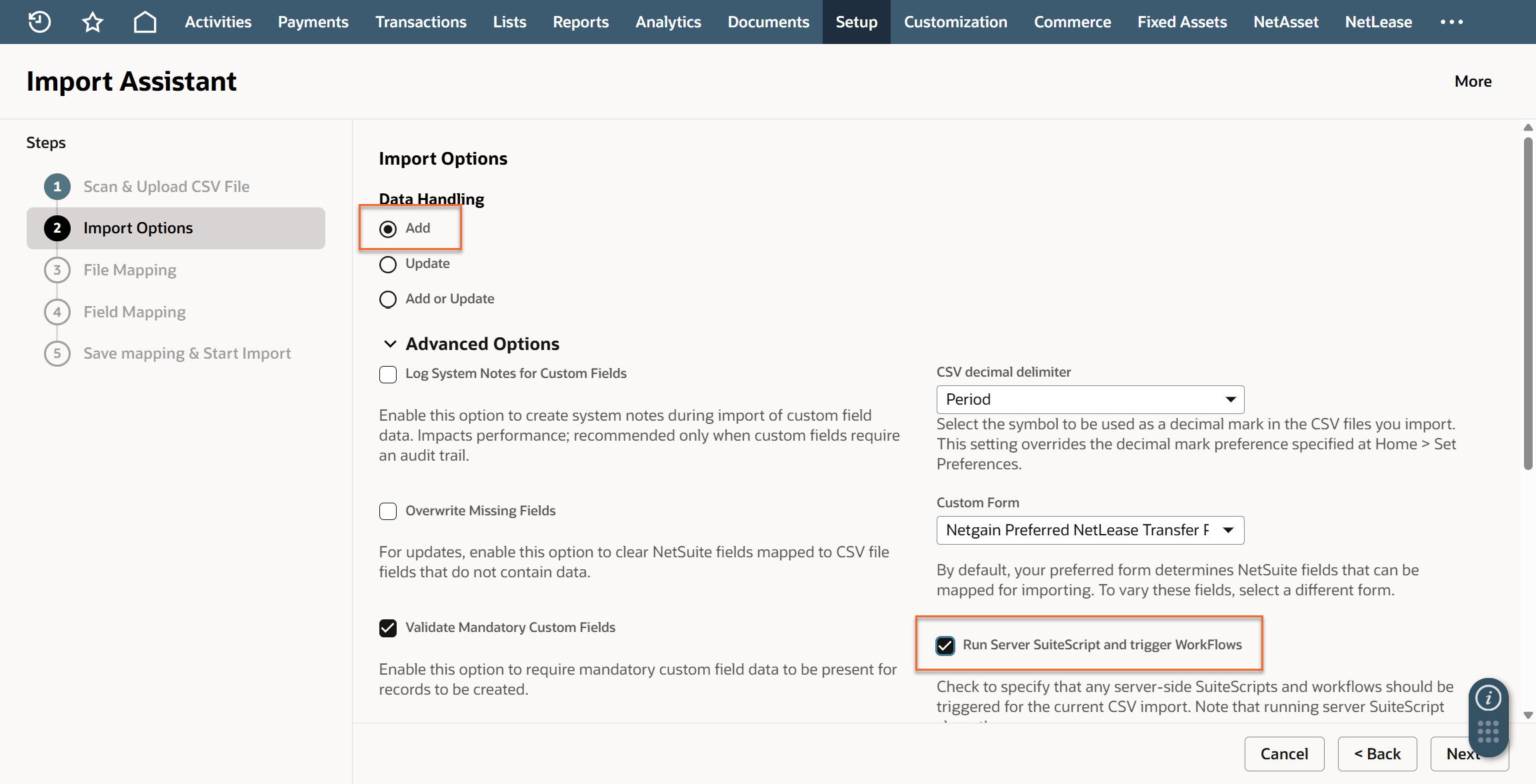1536x784 pixels.
Task: Uncheck Run Server SuiteScript and trigger WorkFlows
Action: tap(945, 645)
